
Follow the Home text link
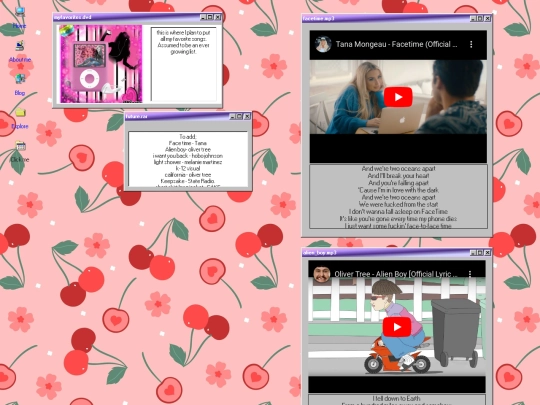tap(19, 25)
